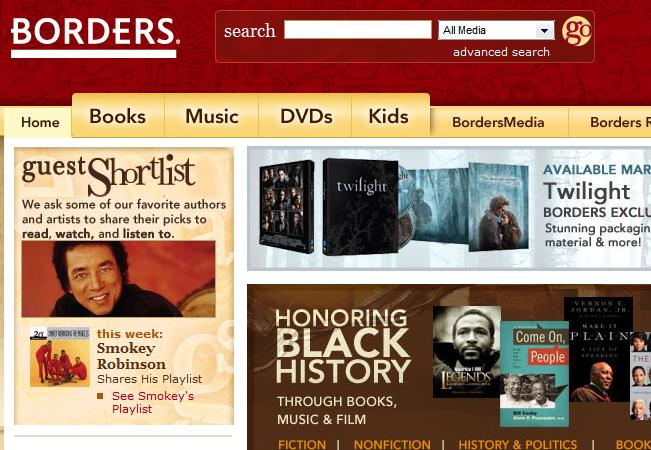
Task: Click inside the search text field
Action: (x=358, y=30)
